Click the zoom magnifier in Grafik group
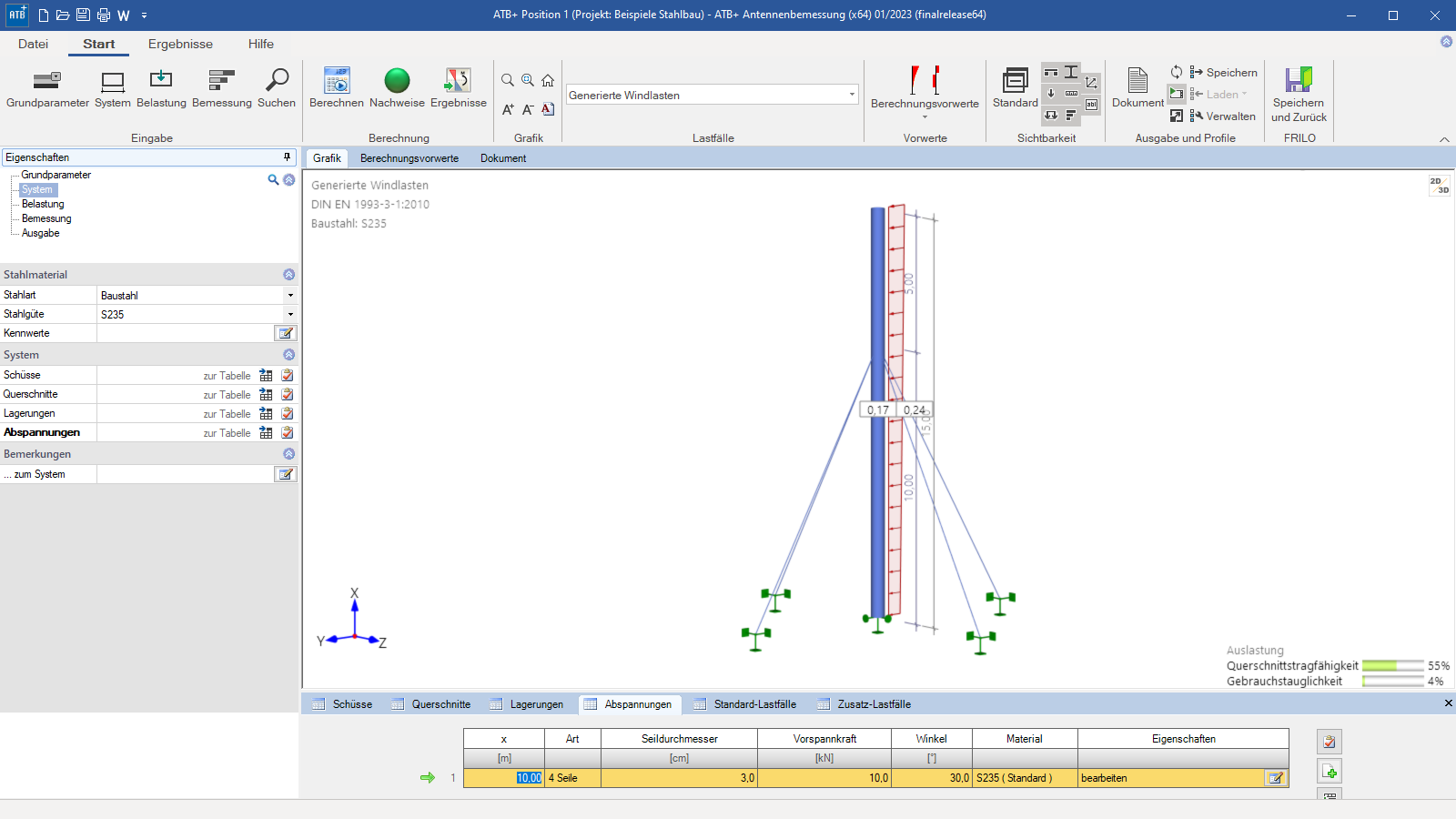The image size is (1456, 819). [x=508, y=80]
